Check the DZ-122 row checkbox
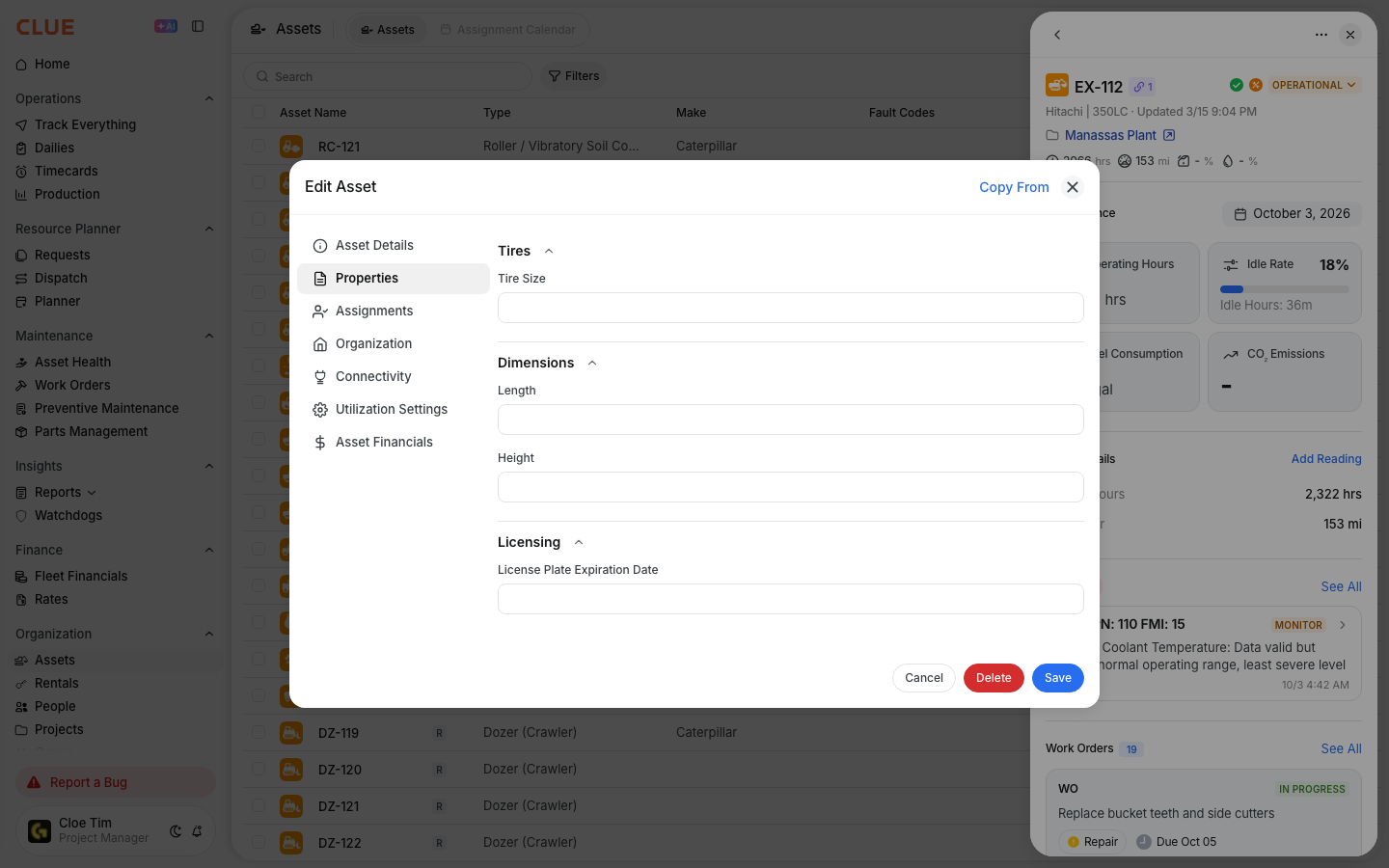This screenshot has width=1389, height=868. [259, 843]
